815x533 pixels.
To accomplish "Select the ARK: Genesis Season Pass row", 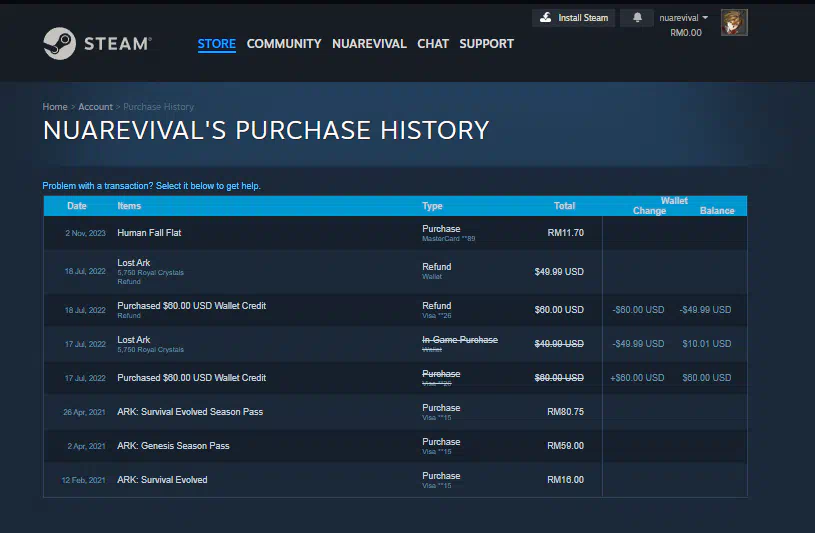I will coord(395,446).
